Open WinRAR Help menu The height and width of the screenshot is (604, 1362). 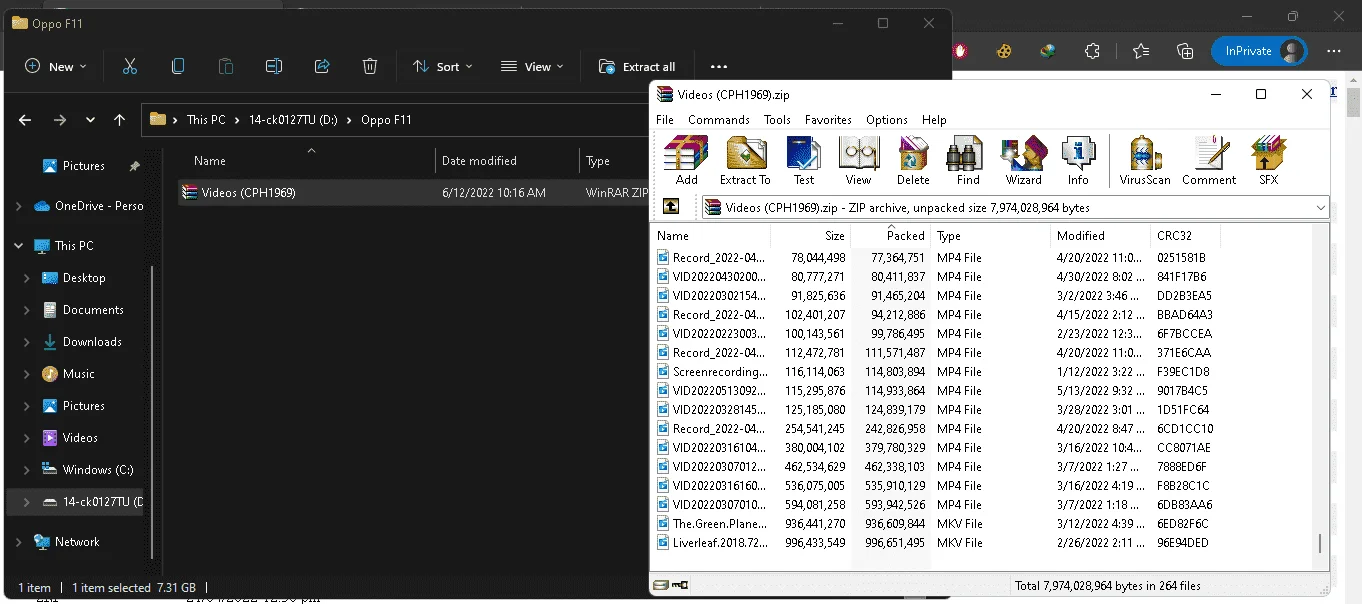(x=934, y=119)
